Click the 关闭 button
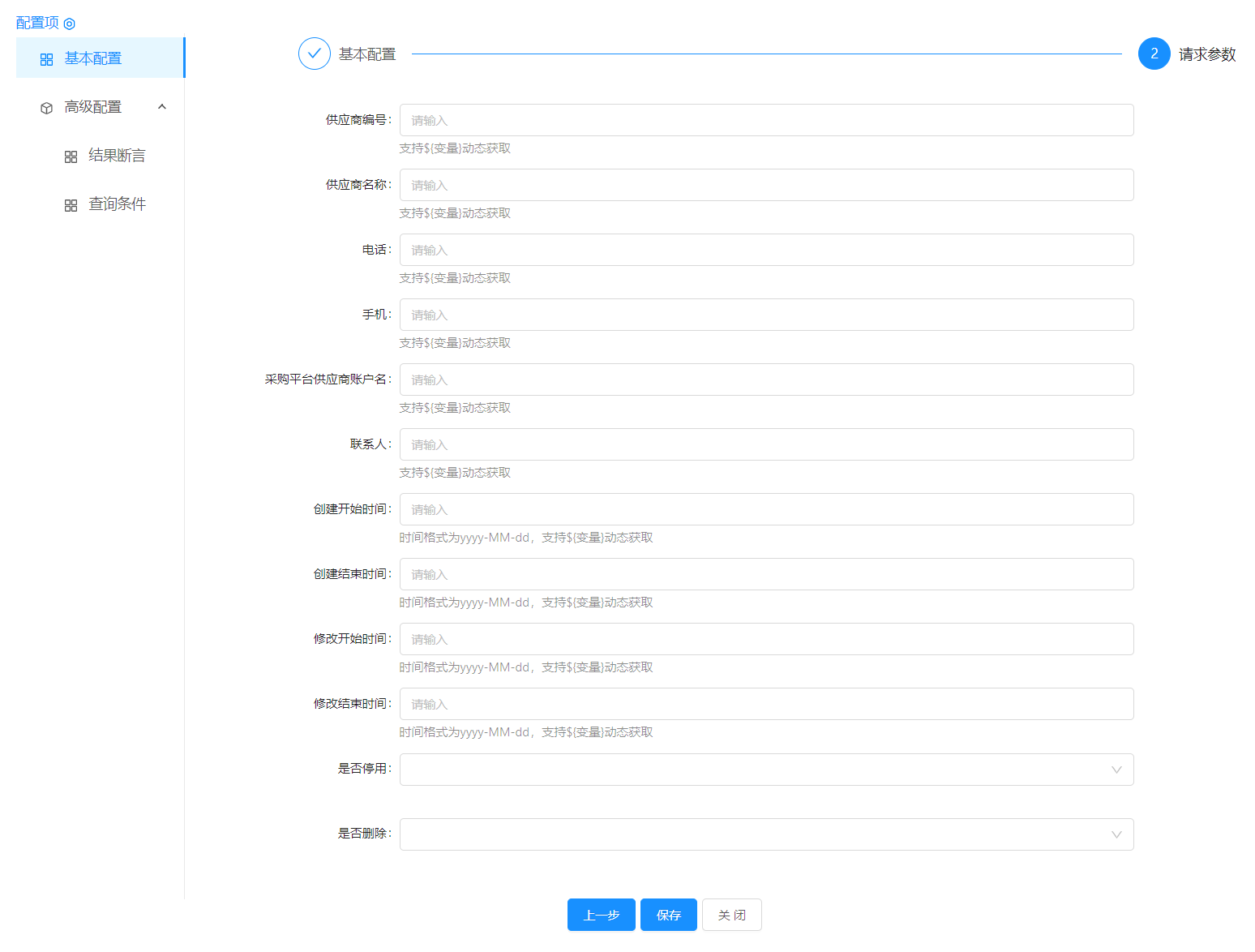The image size is (1255, 952). point(731,915)
